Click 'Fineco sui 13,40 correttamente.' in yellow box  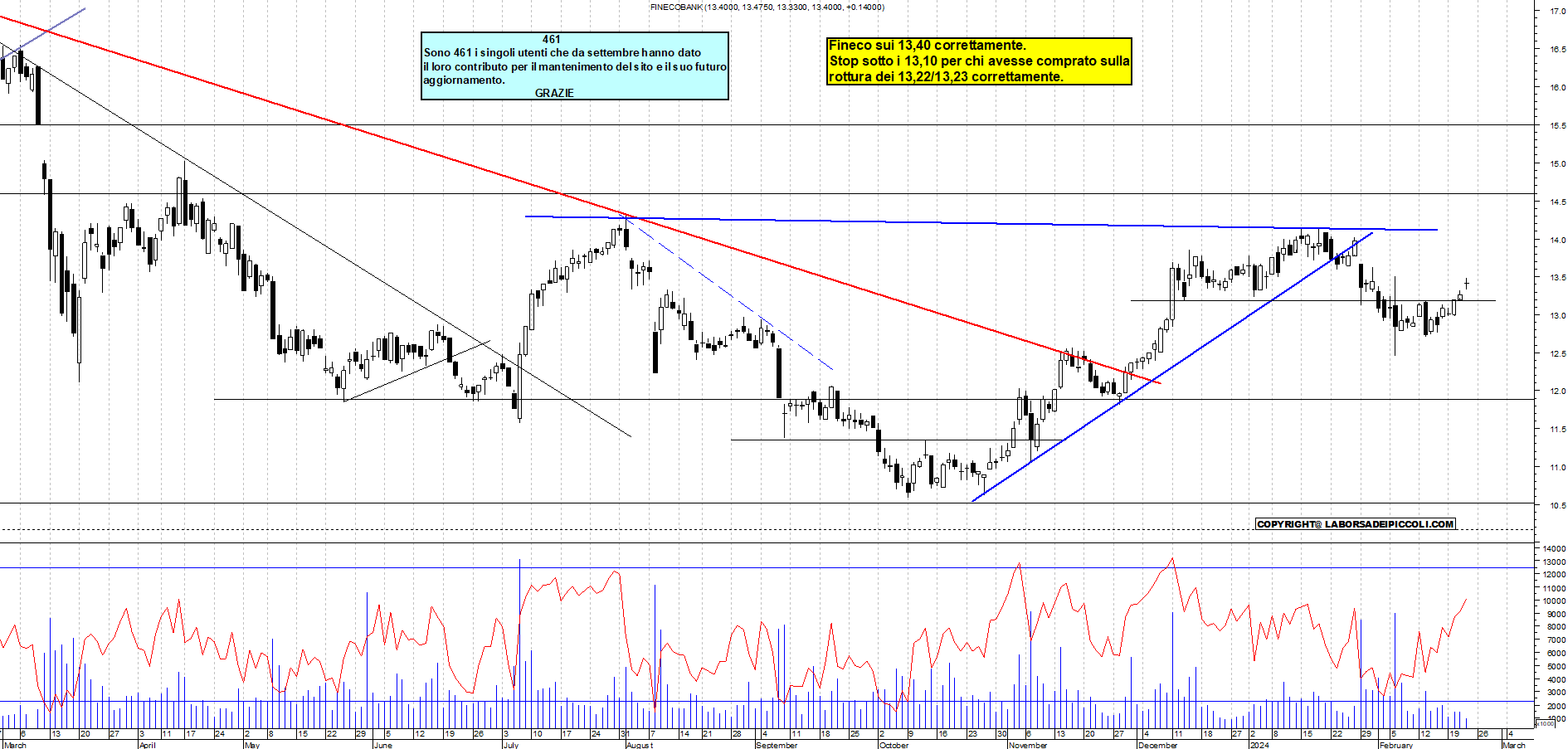pyautogui.click(x=928, y=46)
